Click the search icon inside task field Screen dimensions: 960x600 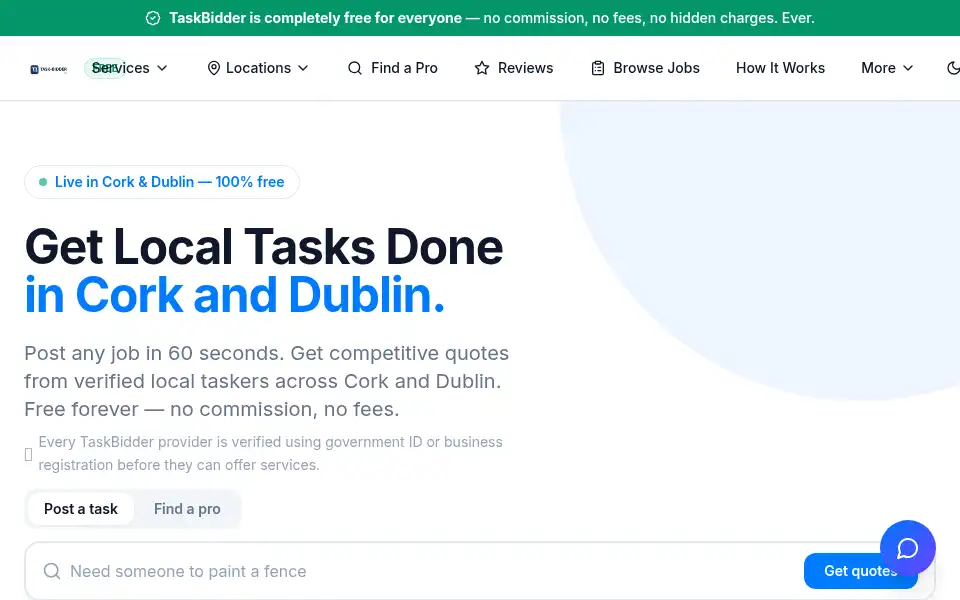[x=52, y=571]
